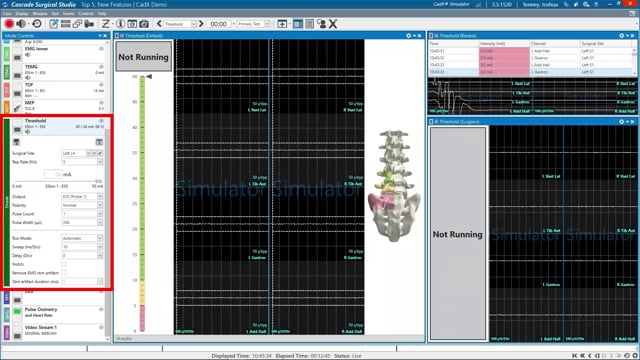Select the blue panel layout icon
The height and width of the screenshot is (360, 640).
point(298,24)
